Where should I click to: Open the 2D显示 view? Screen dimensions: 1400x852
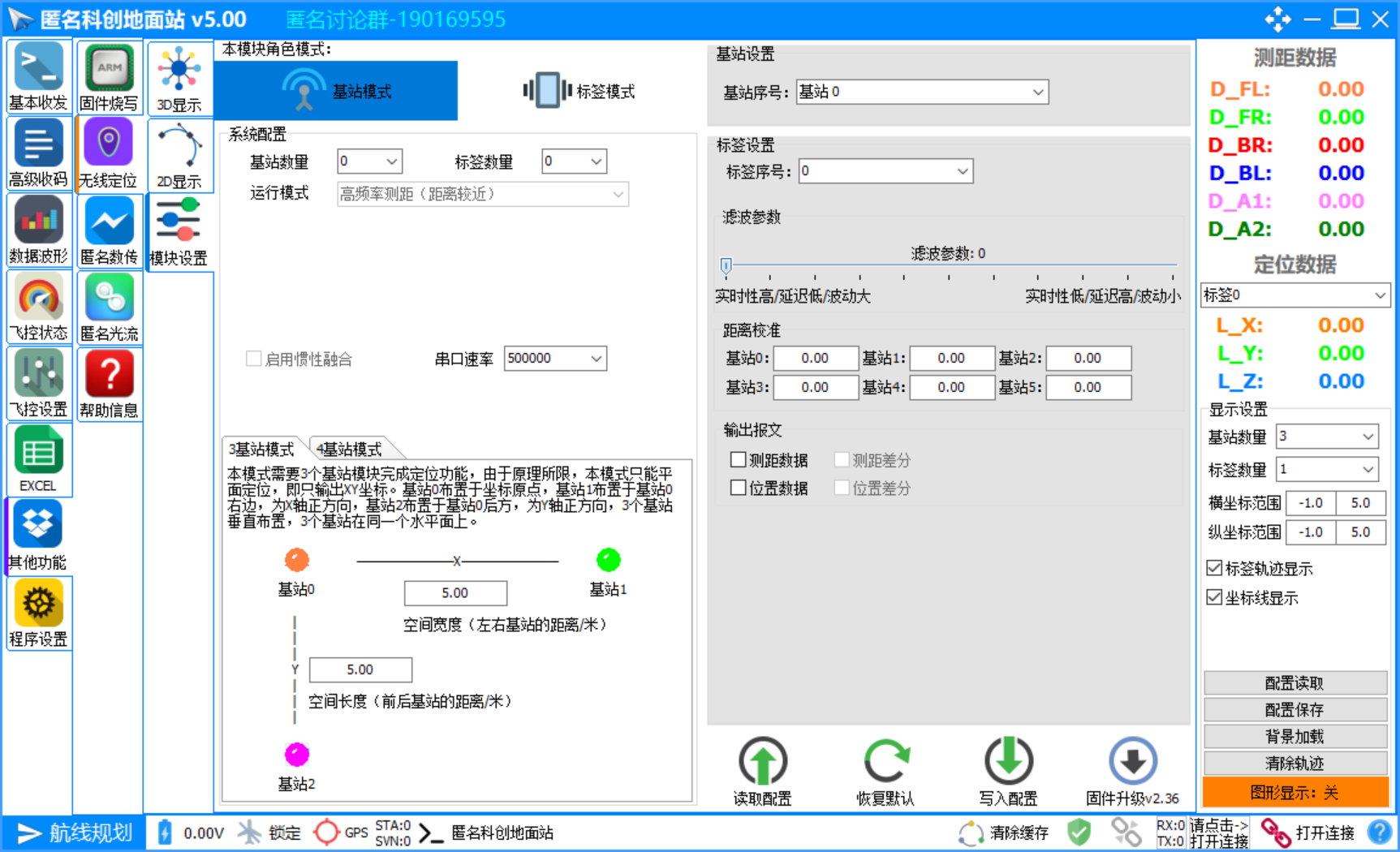pos(179,155)
